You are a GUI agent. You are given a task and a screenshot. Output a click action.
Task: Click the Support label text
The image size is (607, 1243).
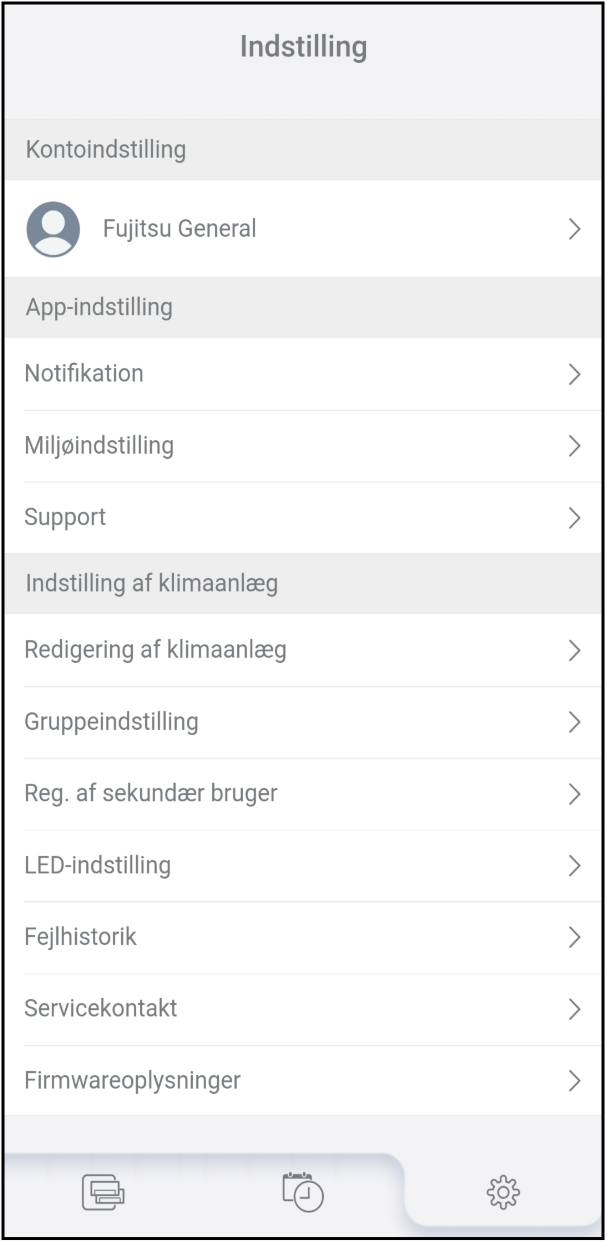click(x=65, y=518)
